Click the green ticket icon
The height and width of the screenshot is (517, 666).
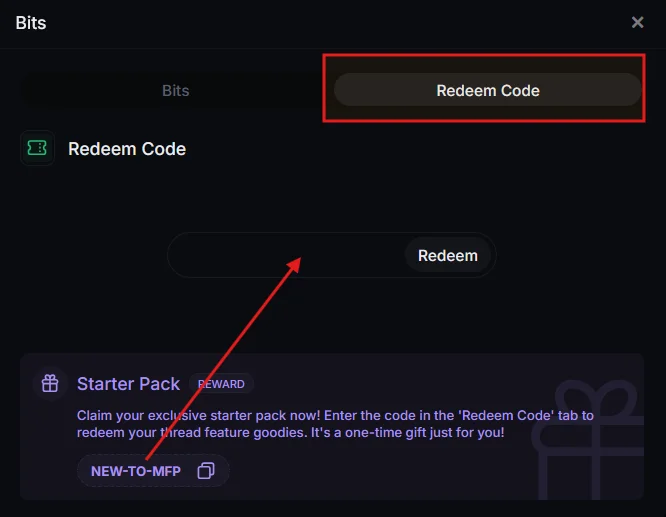pos(37,148)
